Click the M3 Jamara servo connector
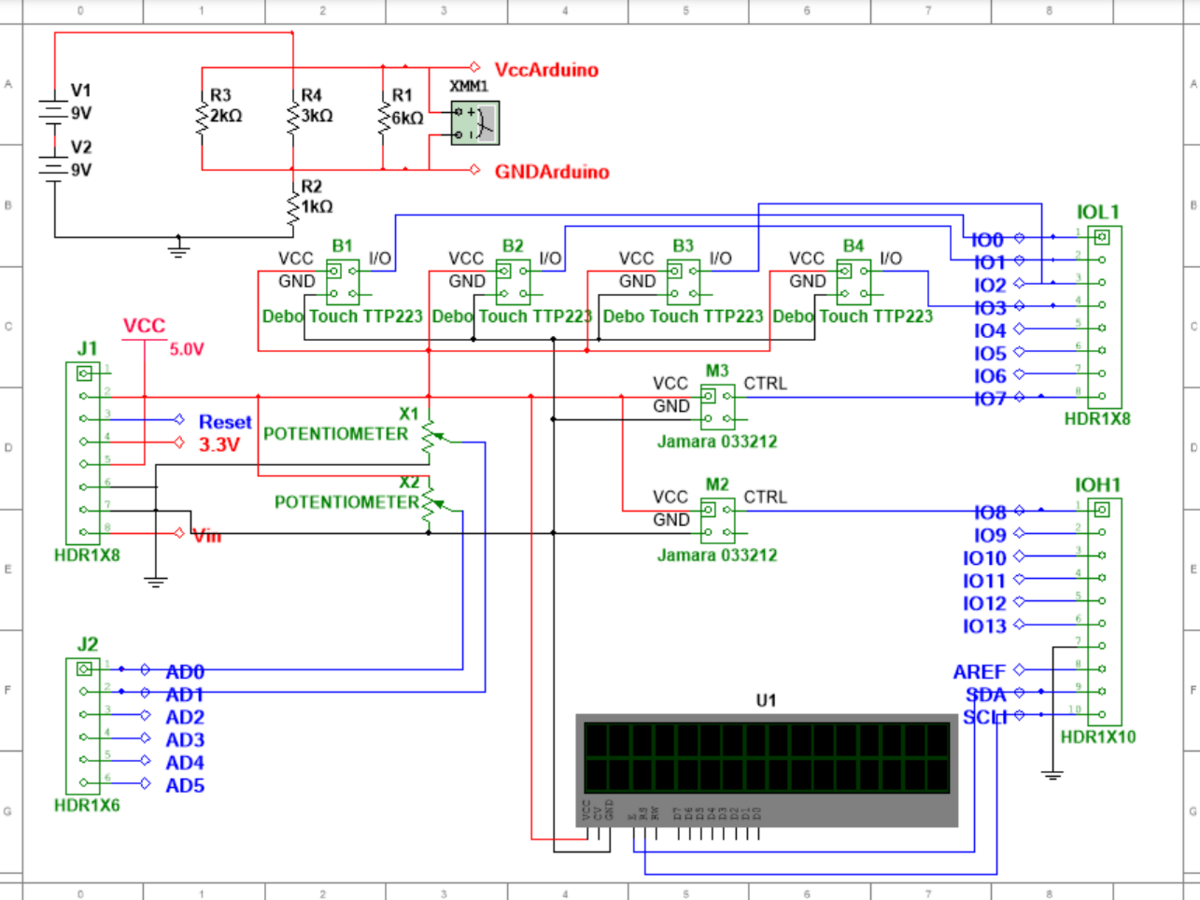Screen dimensions: 1200x900 pos(716,406)
